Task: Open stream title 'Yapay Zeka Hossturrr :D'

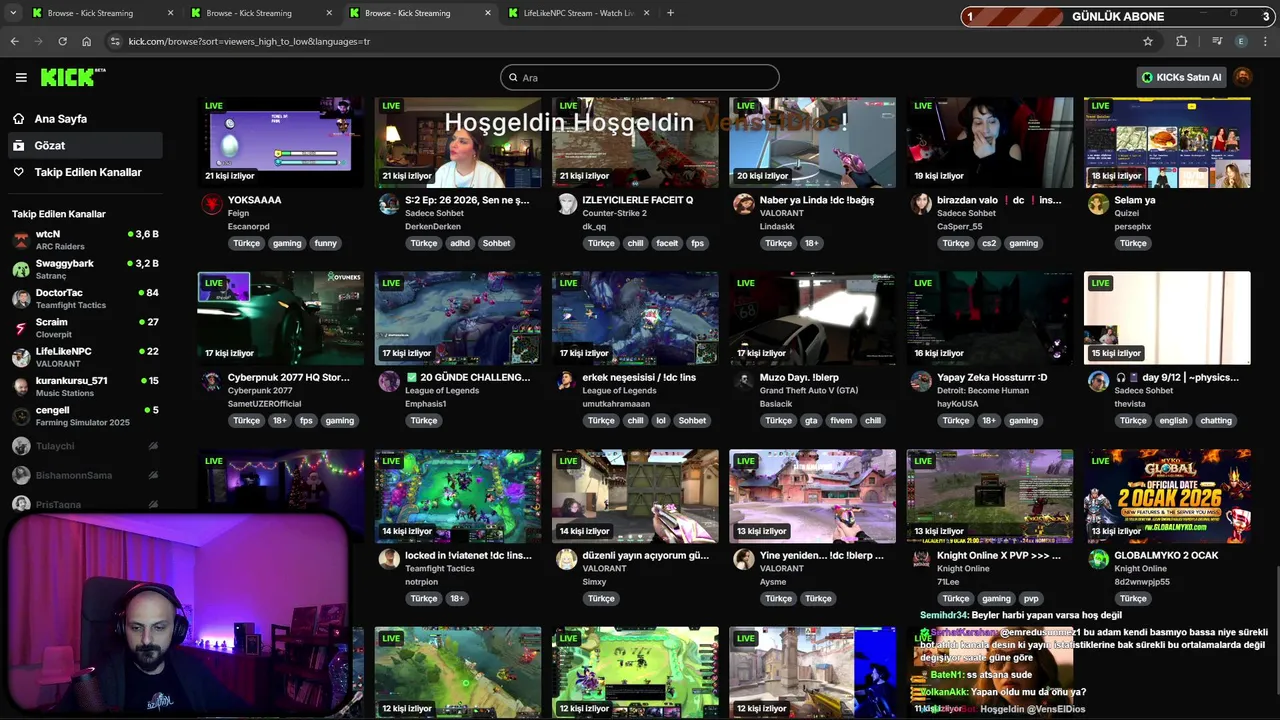Action: tap(992, 378)
